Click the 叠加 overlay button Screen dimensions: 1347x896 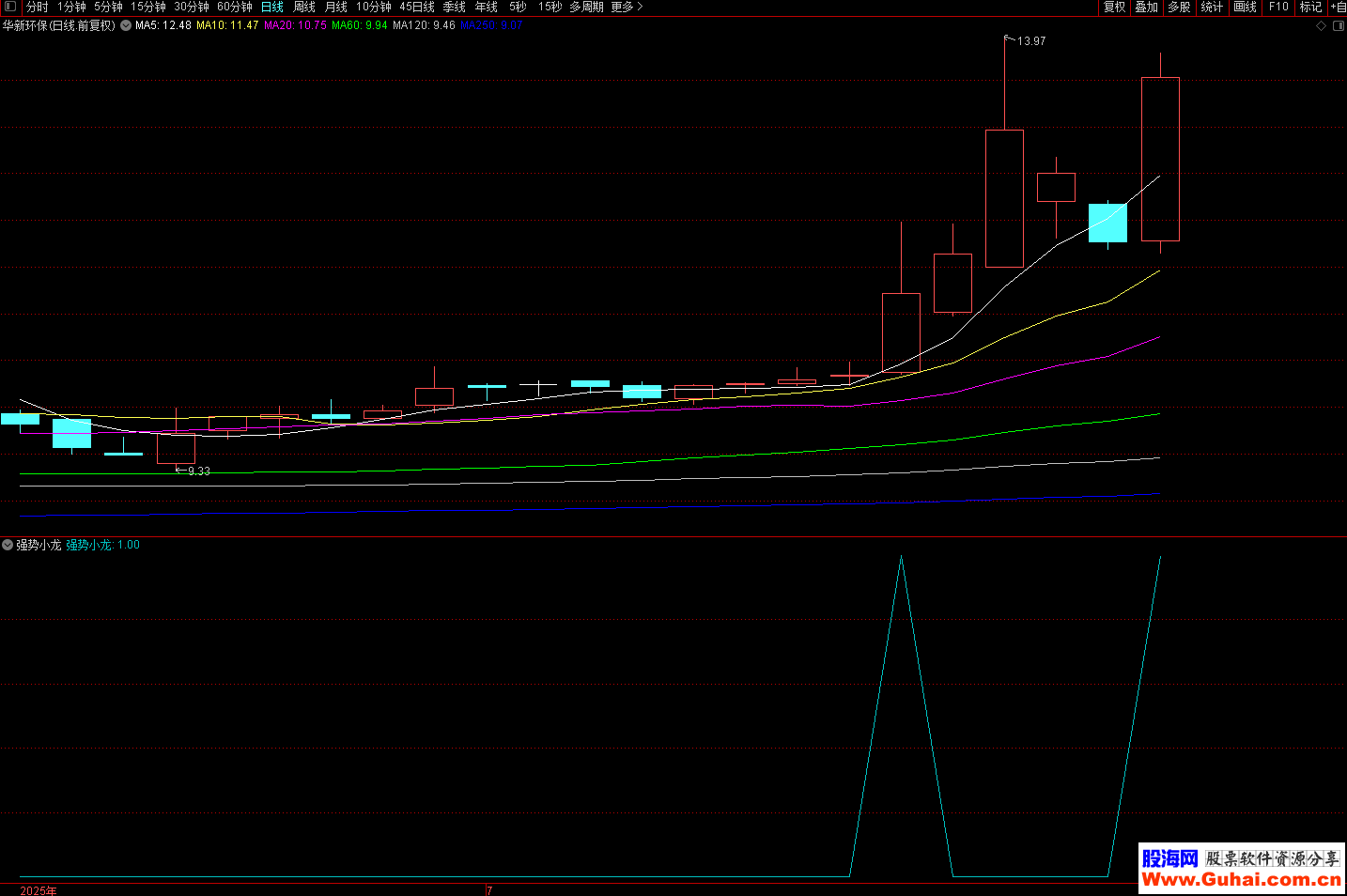[x=1147, y=7]
